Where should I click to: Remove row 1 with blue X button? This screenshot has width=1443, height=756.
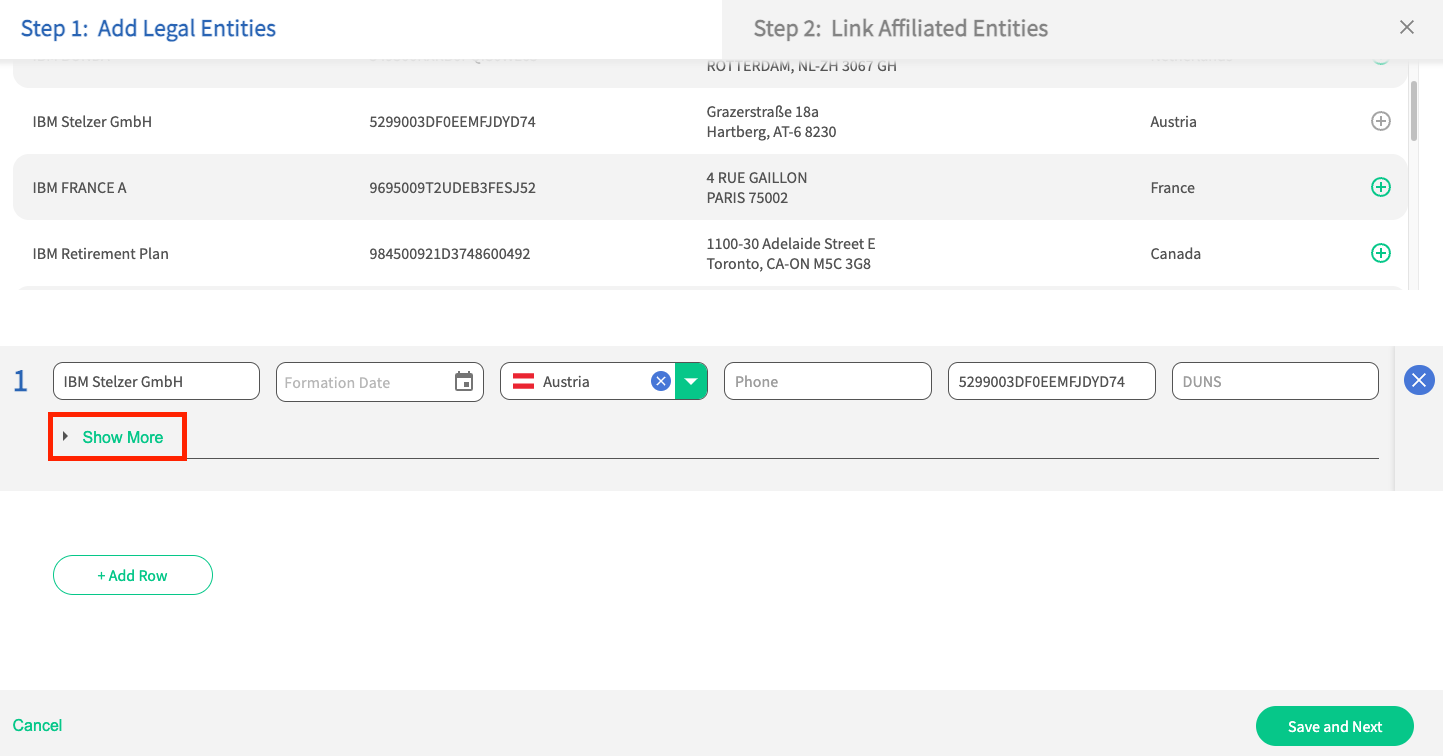coord(1419,380)
